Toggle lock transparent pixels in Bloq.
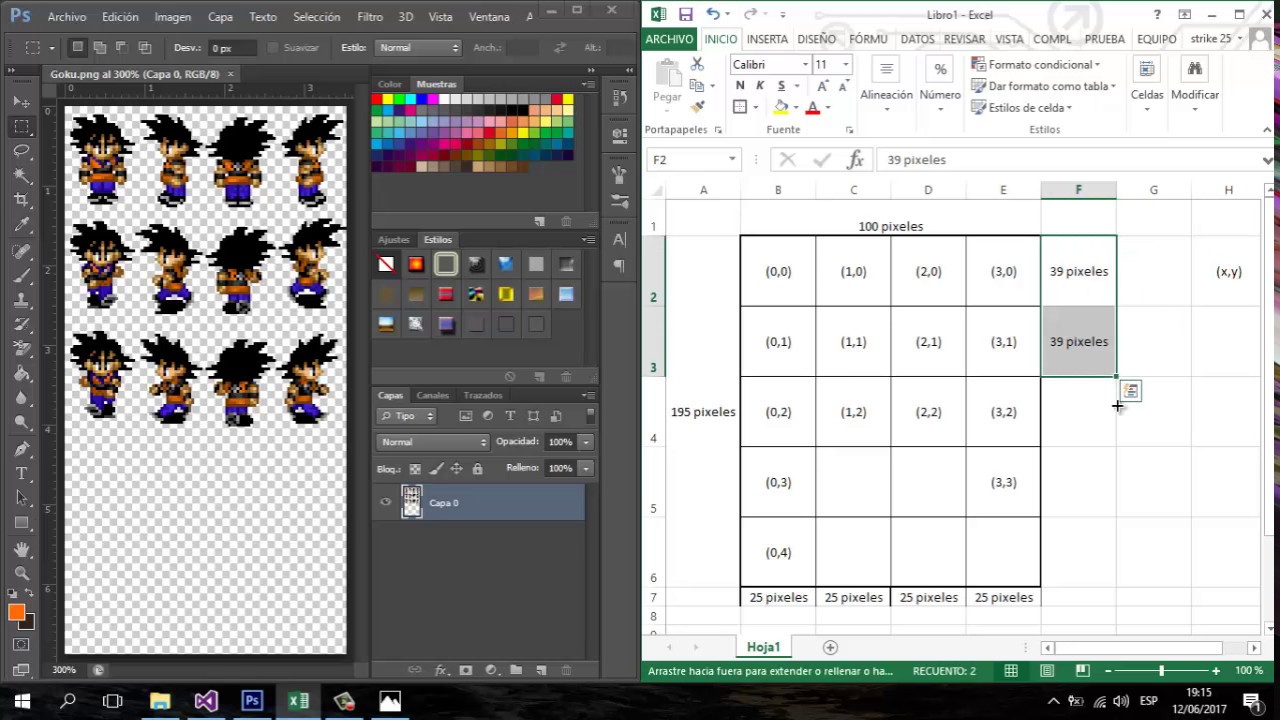 click(415, 468)
